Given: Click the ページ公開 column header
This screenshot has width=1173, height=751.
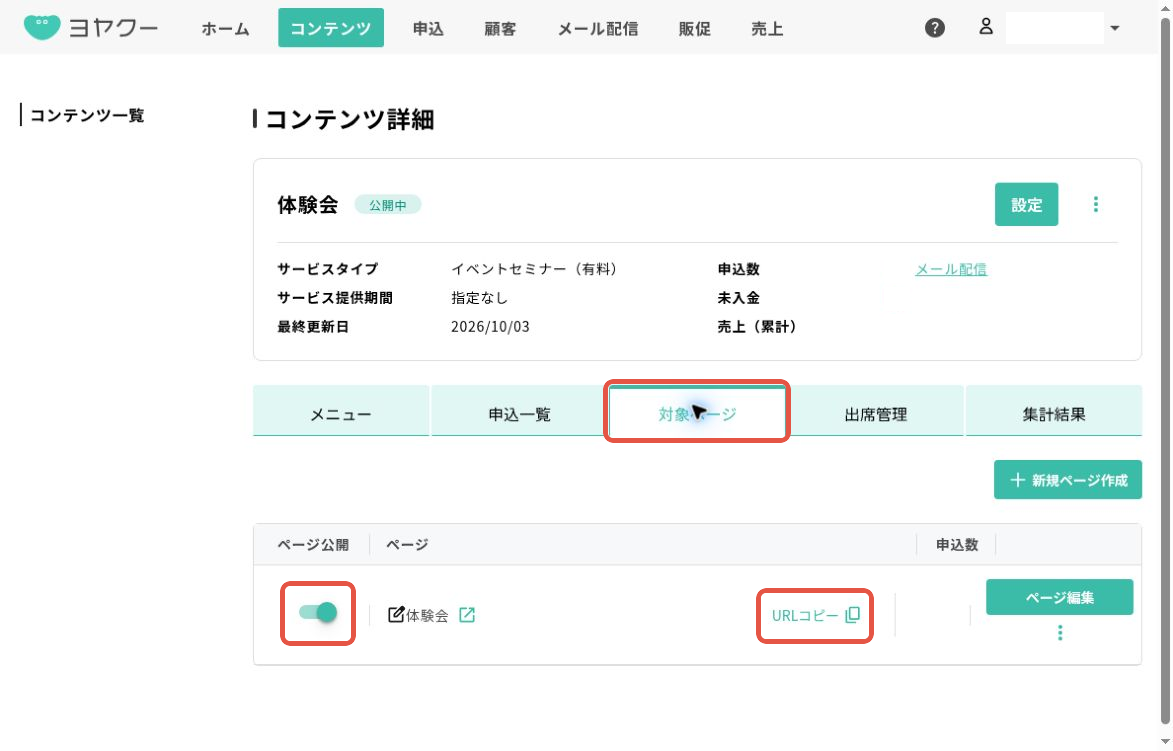Looking at the screenshot, I should 313,545.
